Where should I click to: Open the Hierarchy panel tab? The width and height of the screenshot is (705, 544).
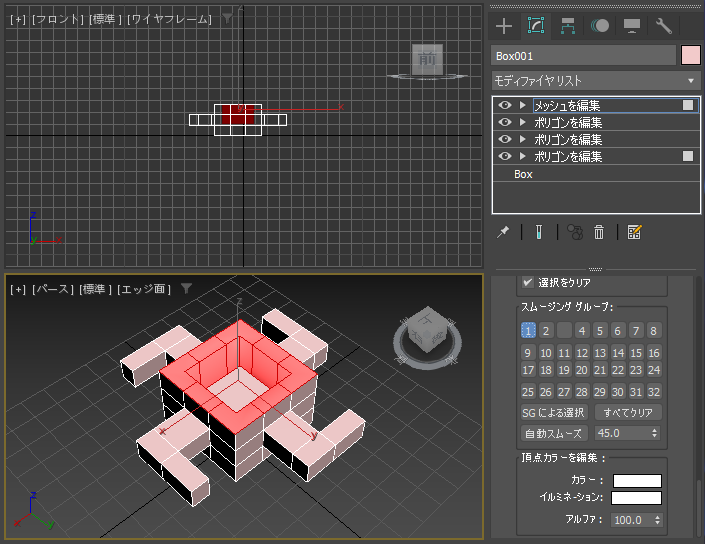click(567, 26)
